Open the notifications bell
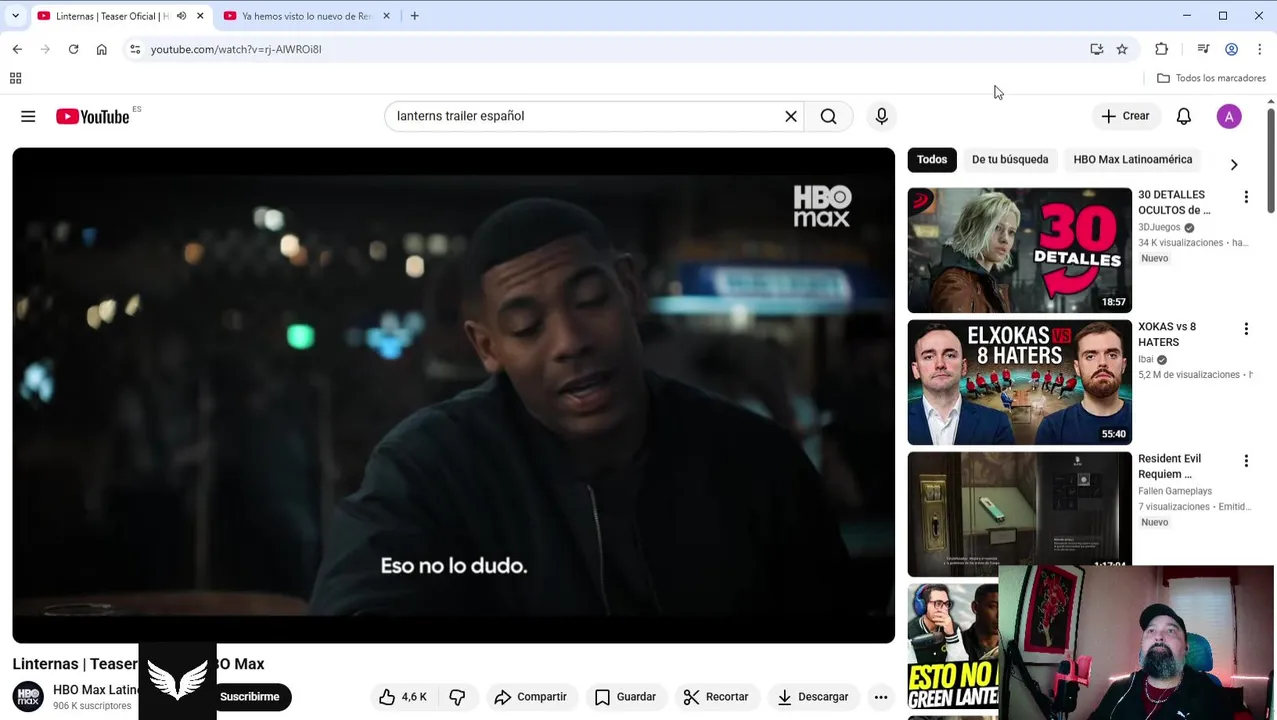This screenshot has height=720, width=1277. pos(1184,116)
